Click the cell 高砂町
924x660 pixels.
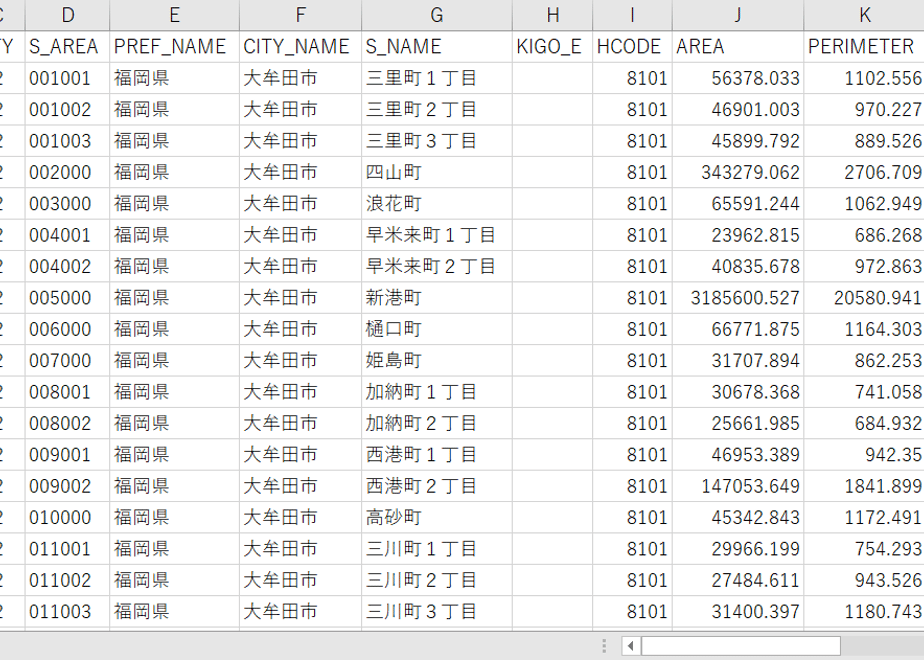point(437,517)
